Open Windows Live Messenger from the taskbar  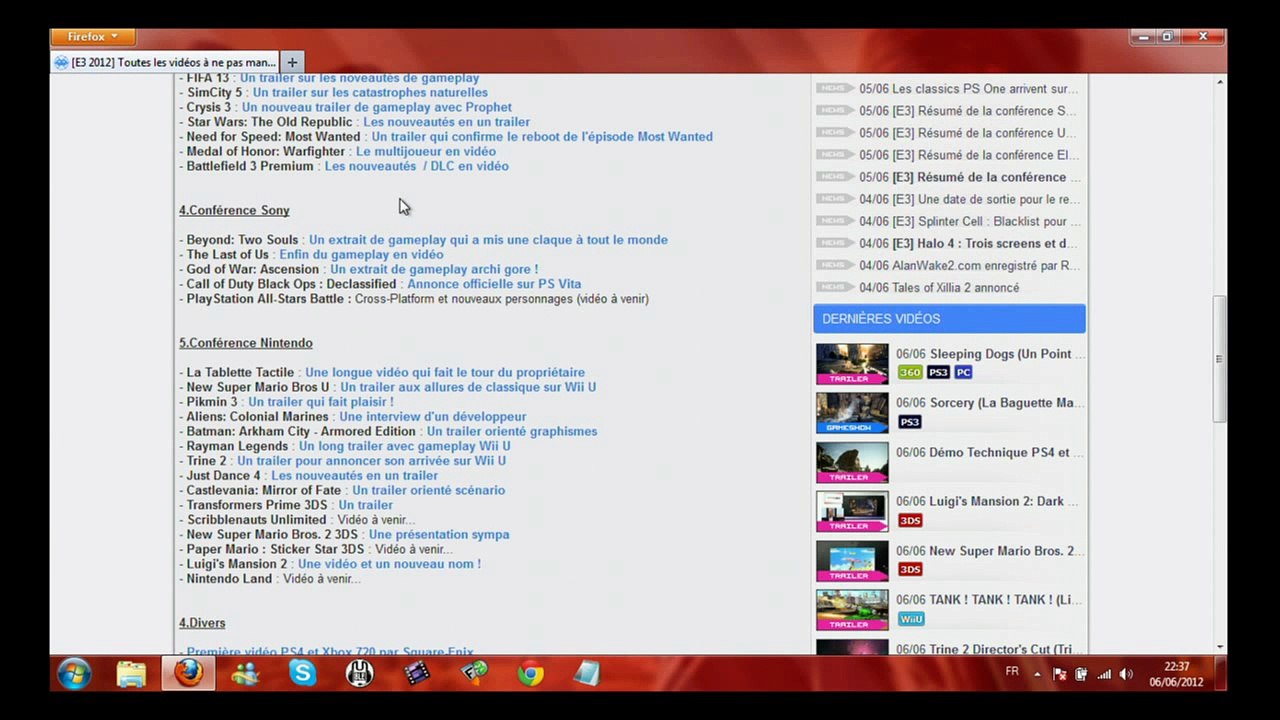point(245,674)
